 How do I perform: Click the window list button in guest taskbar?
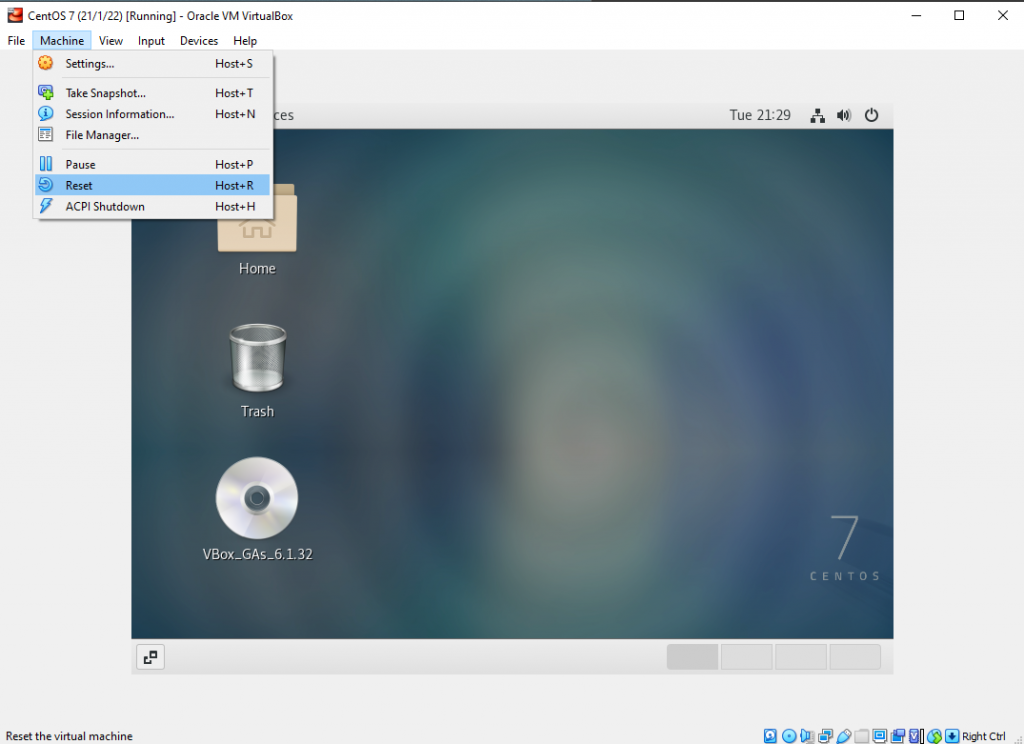(150, 657)
